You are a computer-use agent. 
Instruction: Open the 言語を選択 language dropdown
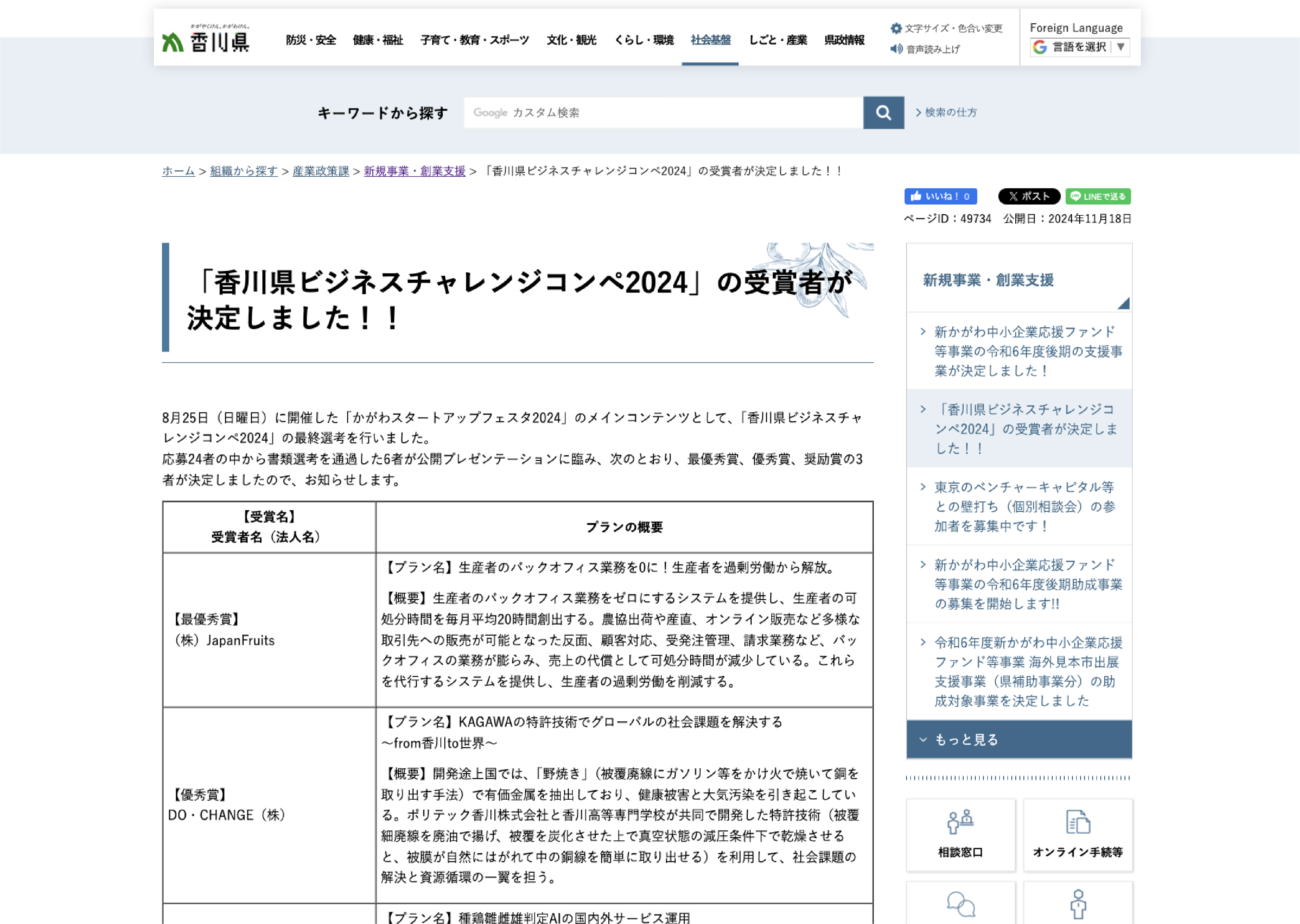click(x=1080, y=47)
